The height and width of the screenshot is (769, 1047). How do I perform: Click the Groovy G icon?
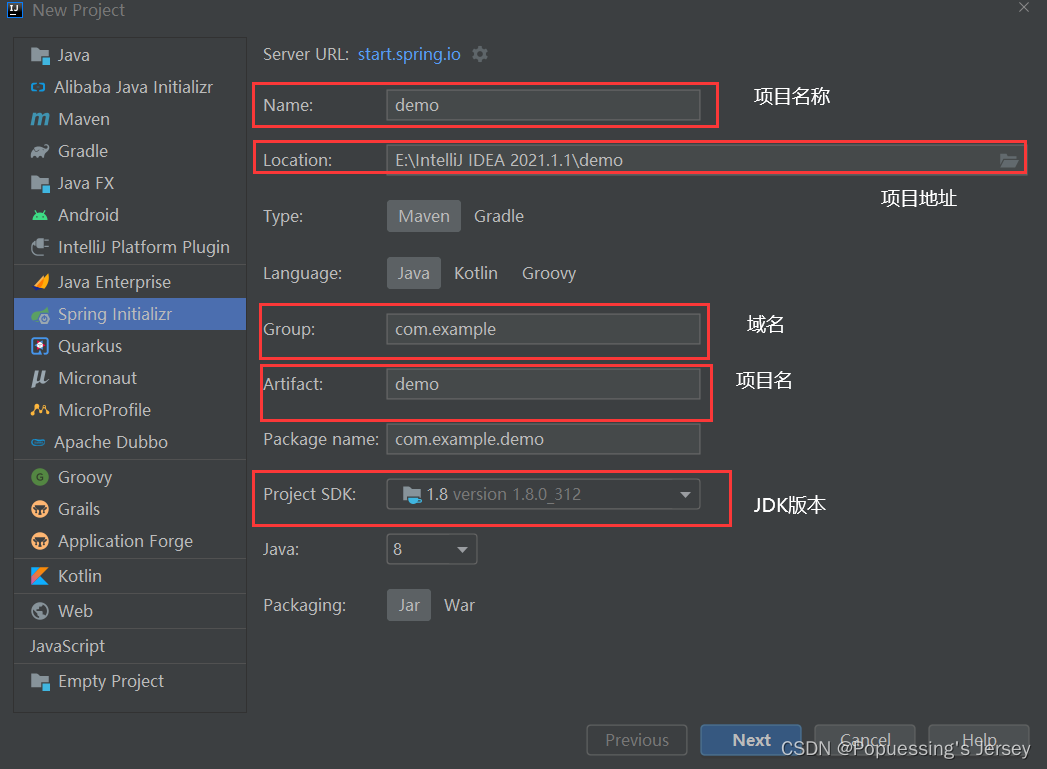tap(40, 477)
